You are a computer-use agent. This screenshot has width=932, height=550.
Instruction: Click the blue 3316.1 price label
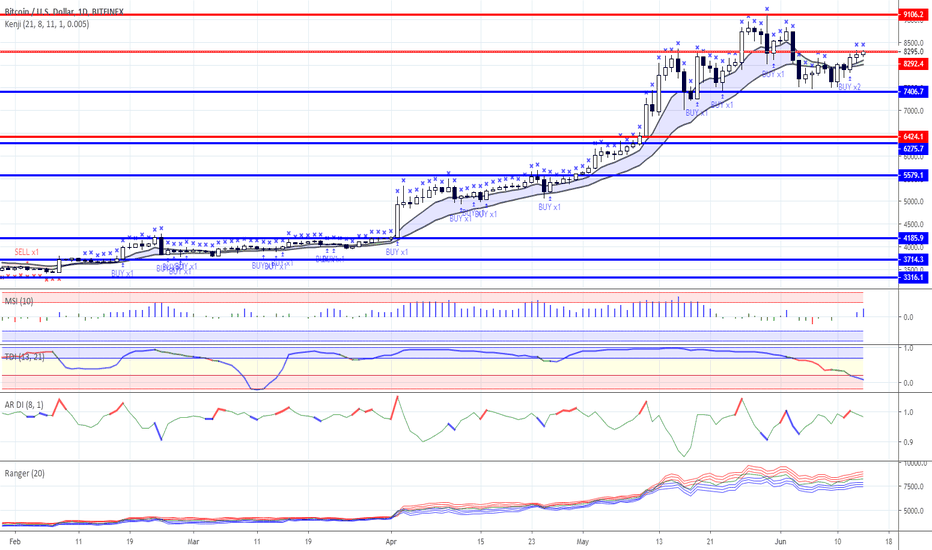click(x=913, y=277)
